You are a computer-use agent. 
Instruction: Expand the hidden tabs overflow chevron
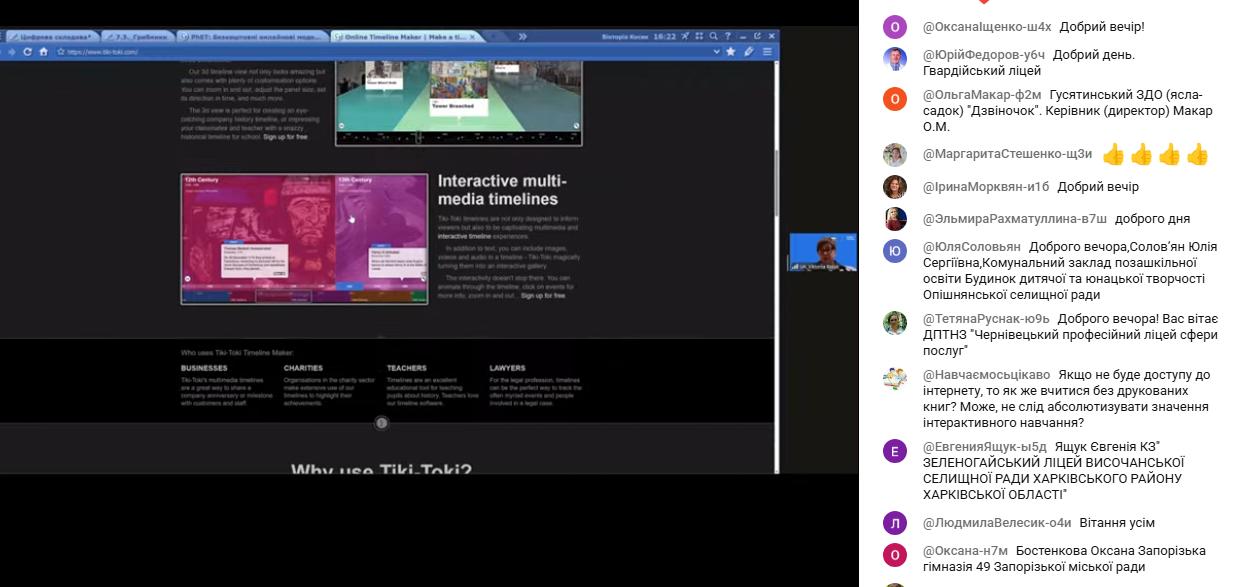[522, 36]
